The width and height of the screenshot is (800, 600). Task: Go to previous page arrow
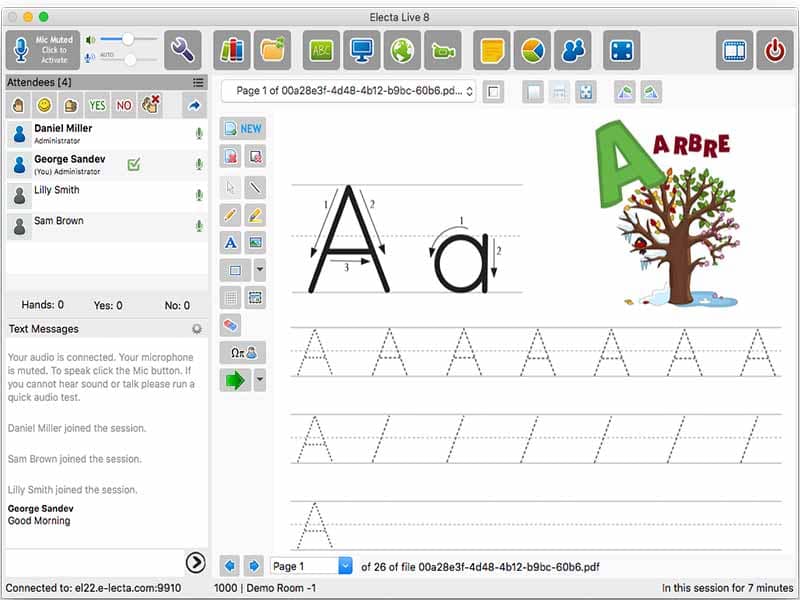230,566
